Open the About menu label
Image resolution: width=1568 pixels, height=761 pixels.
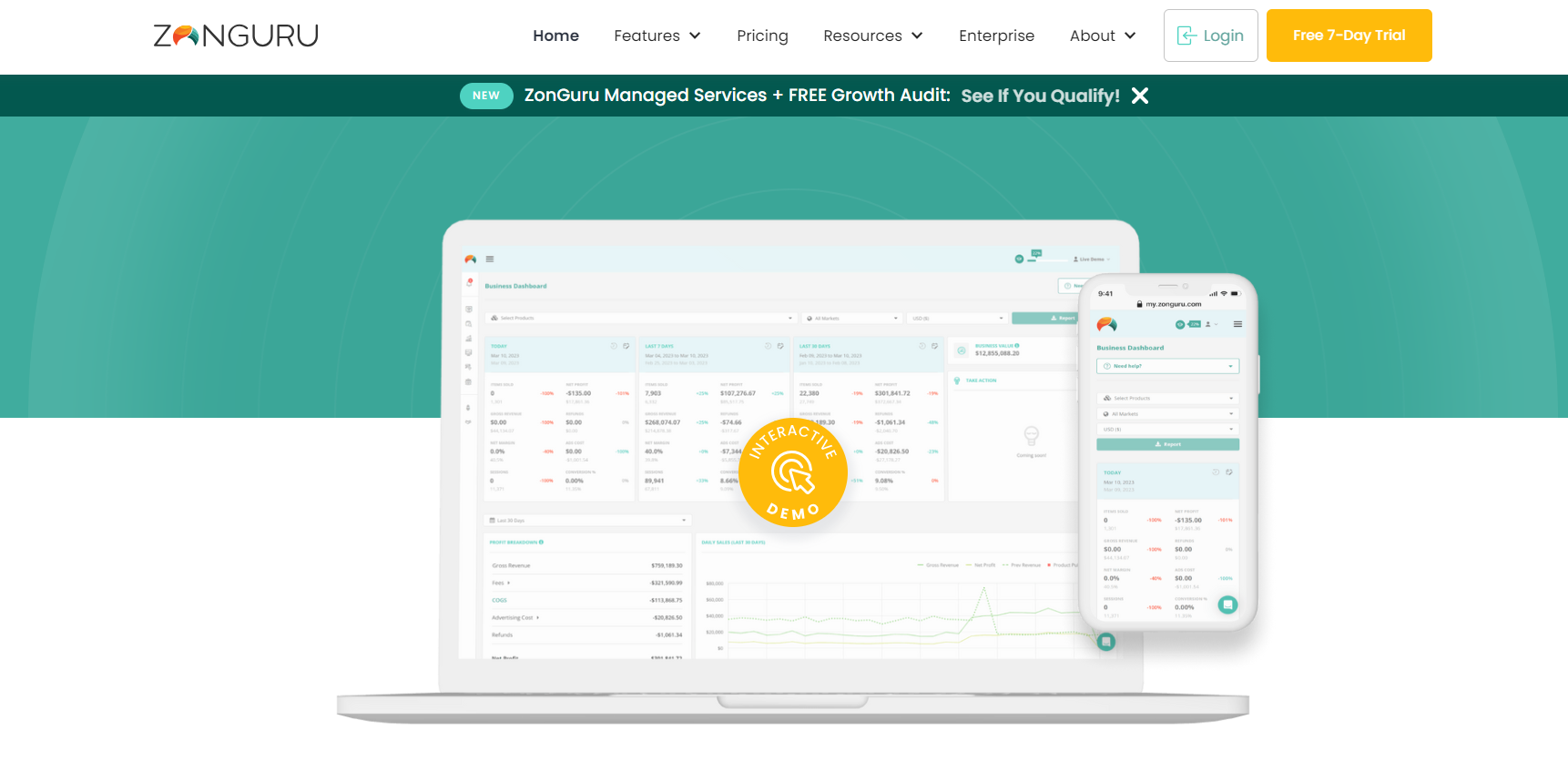pos(1092,36)
